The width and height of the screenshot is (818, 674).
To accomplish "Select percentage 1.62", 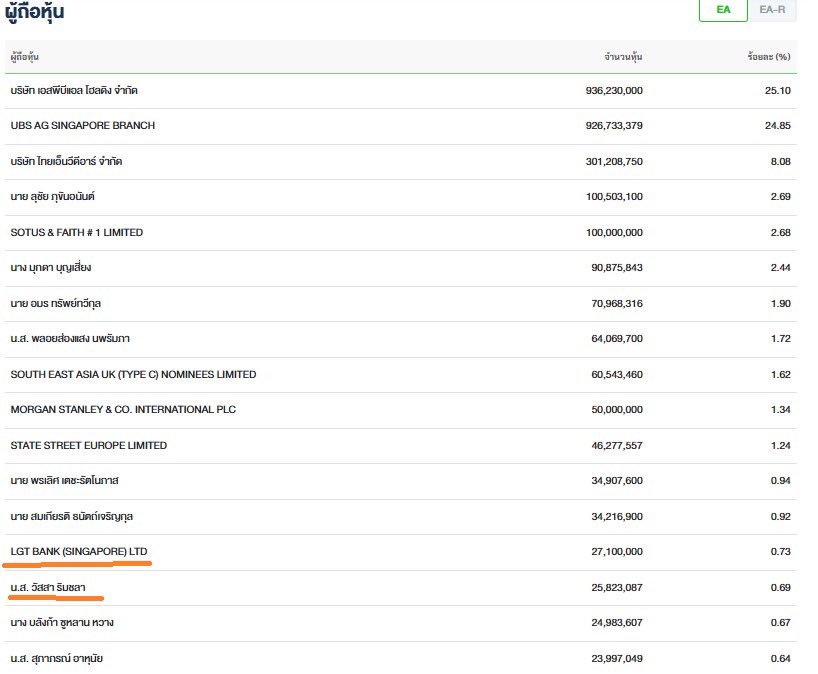I will pyautogui.click(x=780, y=375).
